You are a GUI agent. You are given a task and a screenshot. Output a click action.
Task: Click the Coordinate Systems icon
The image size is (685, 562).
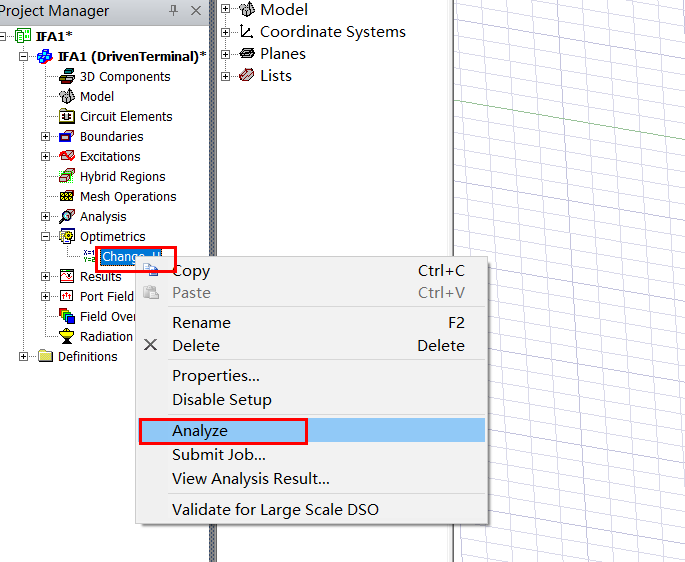click(247, 31)
